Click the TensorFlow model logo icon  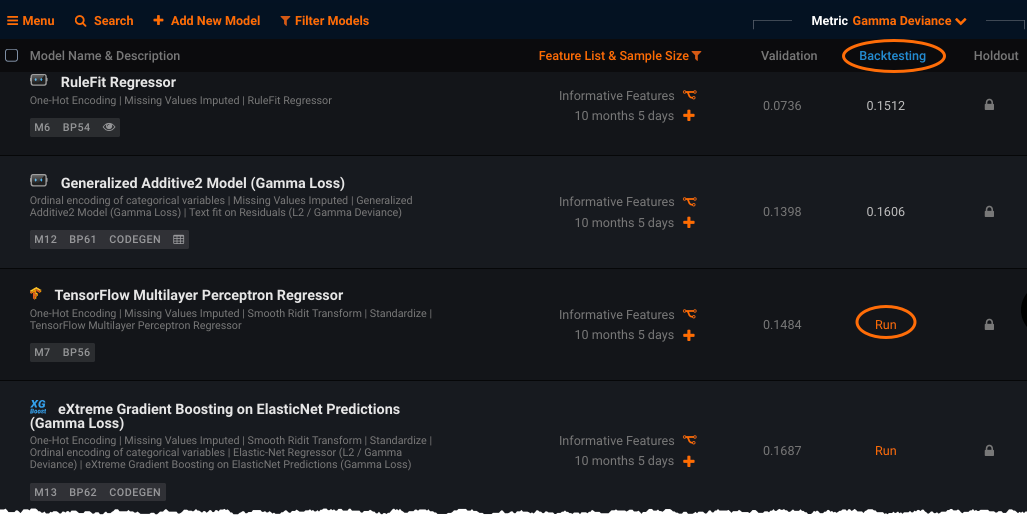click(x=36, y=294)
